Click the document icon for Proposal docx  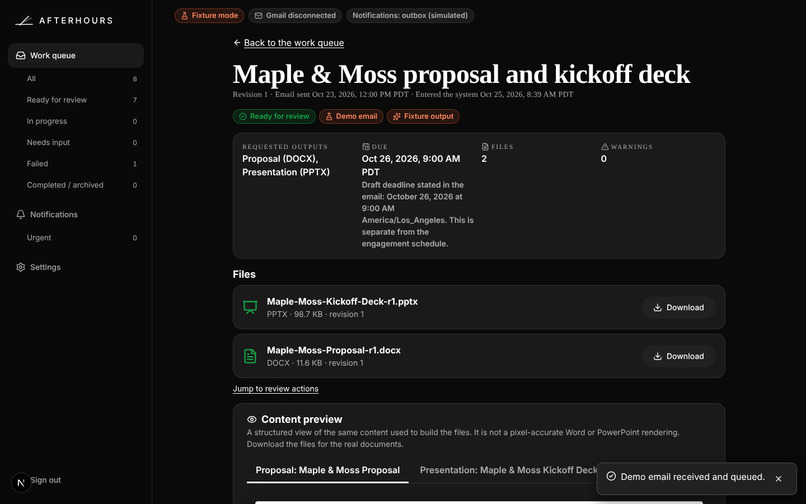[x=250, y=356]
